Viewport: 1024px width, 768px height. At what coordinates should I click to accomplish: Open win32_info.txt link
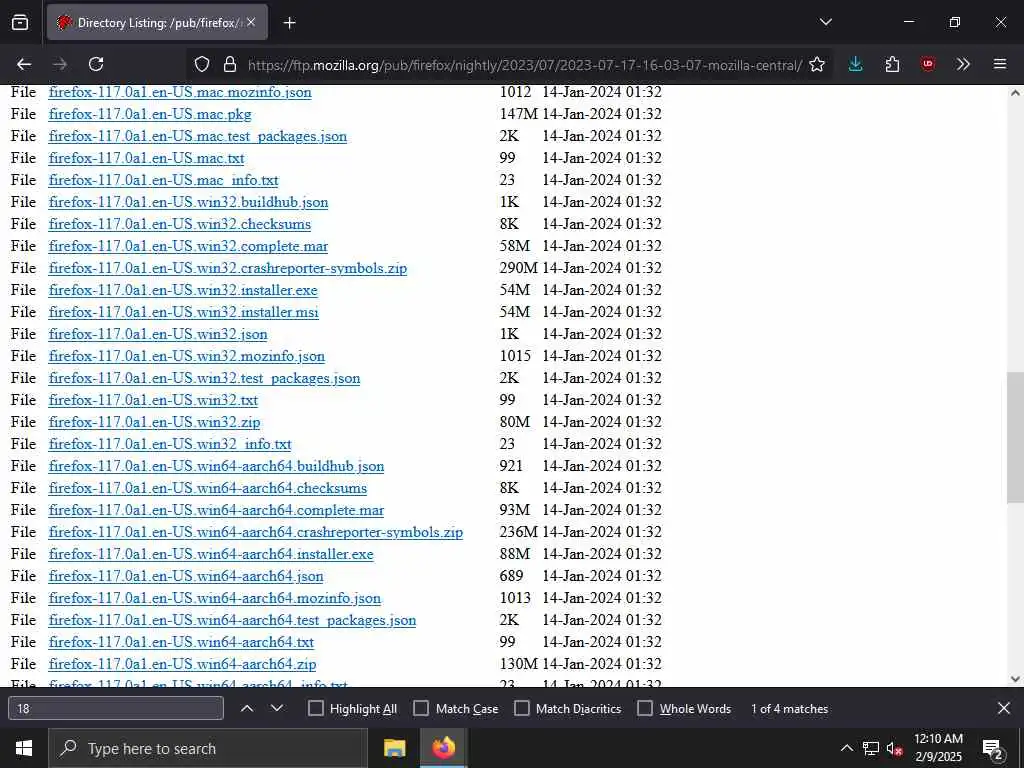pos(170,444)
